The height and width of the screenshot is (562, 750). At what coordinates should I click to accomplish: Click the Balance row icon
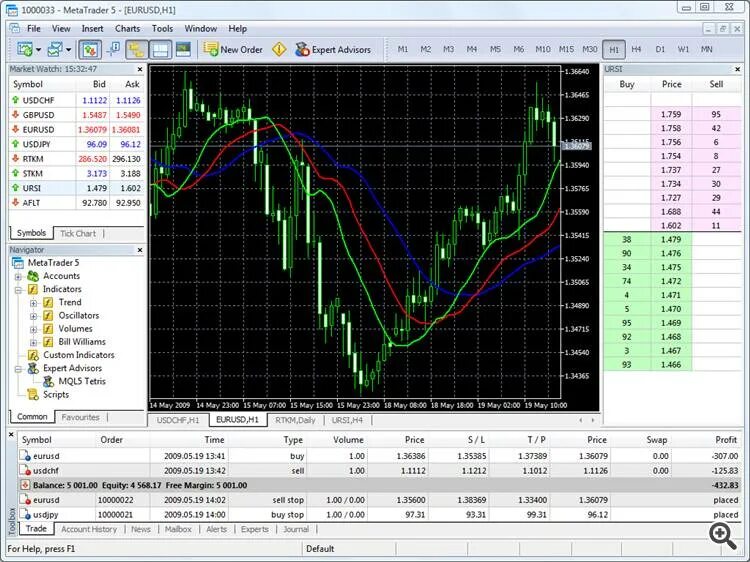[25, 485]
